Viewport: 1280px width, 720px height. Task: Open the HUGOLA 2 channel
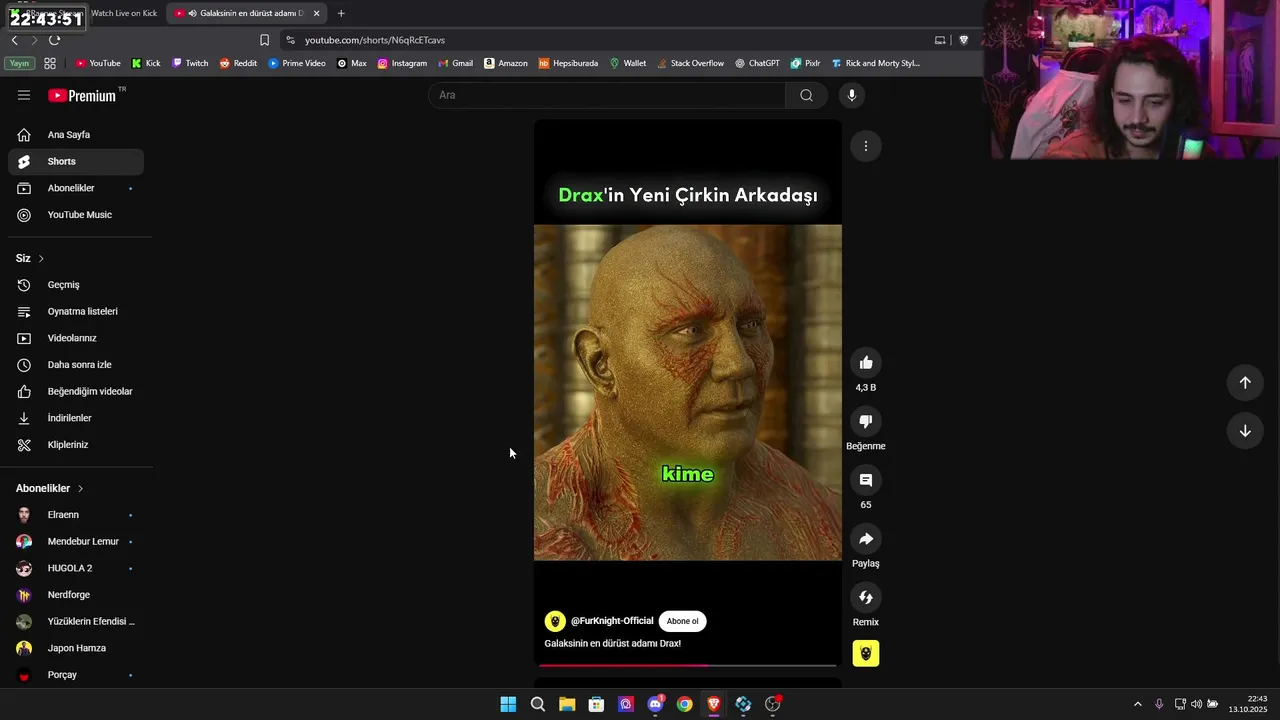pyautogui.click(x=76, y=568)
